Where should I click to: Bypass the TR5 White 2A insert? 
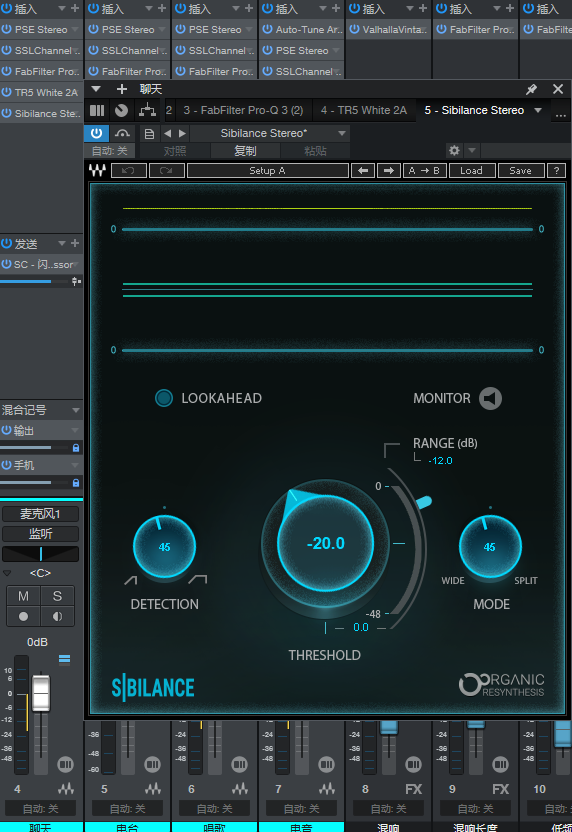pos(7,92)
